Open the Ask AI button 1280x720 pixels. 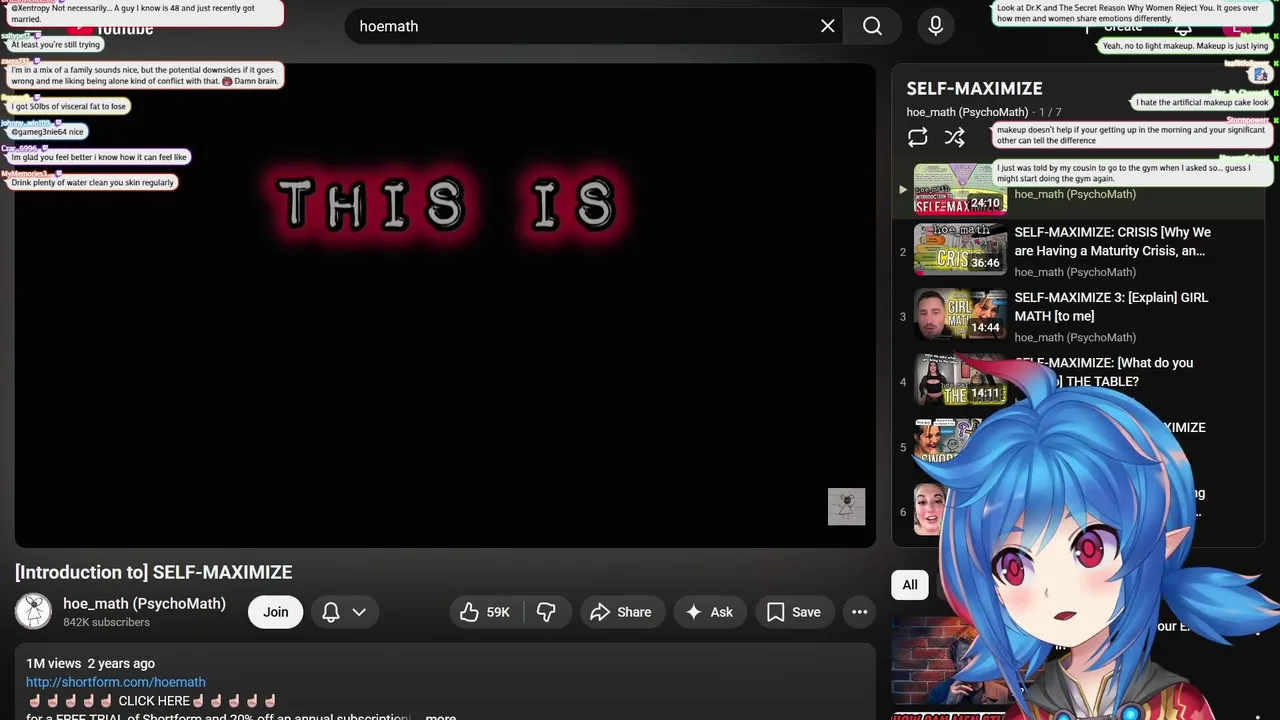pyautogui.click(x=709, y=612)
